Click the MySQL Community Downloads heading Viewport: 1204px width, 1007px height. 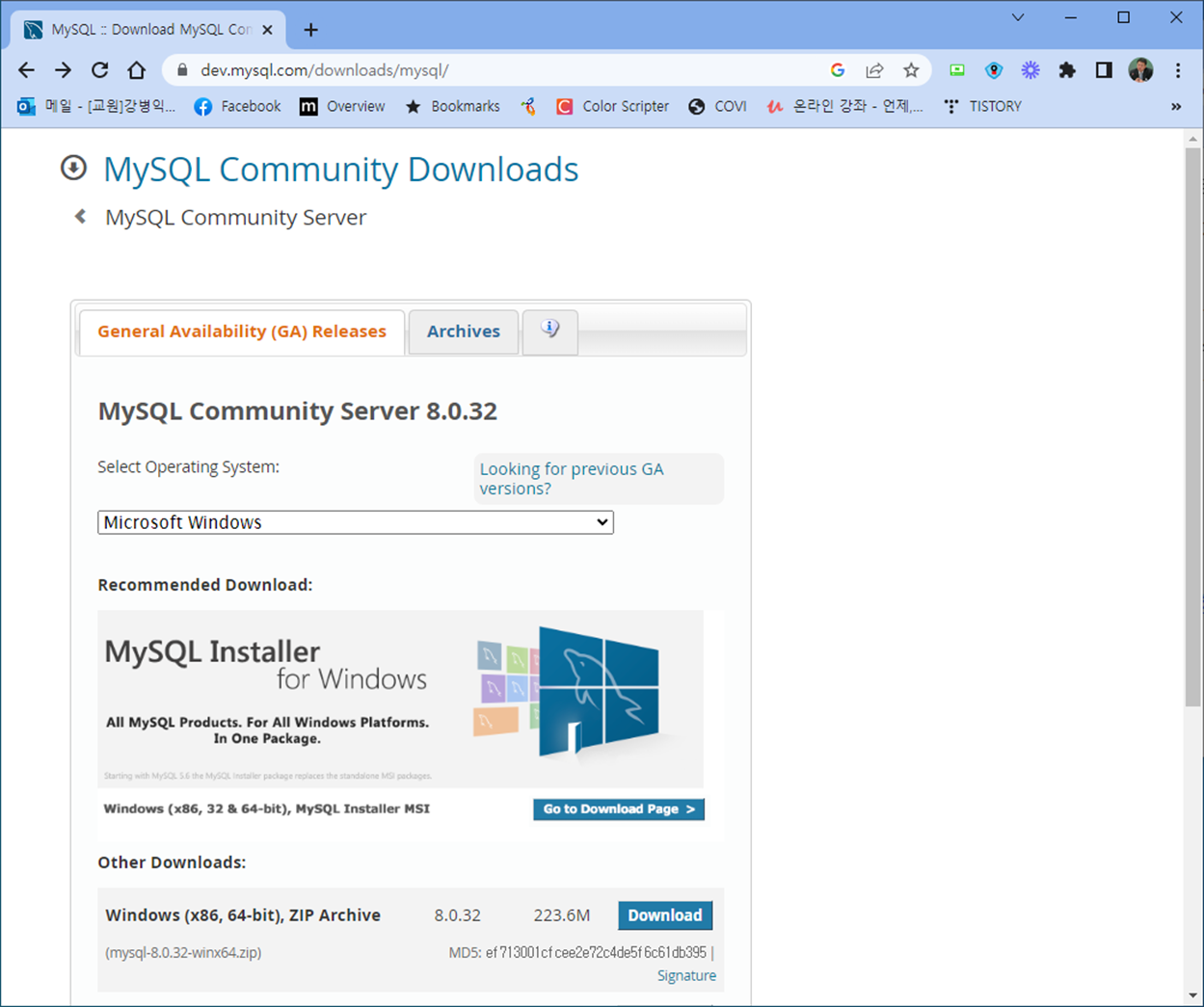pyautogui.click(x=340, y=169)
